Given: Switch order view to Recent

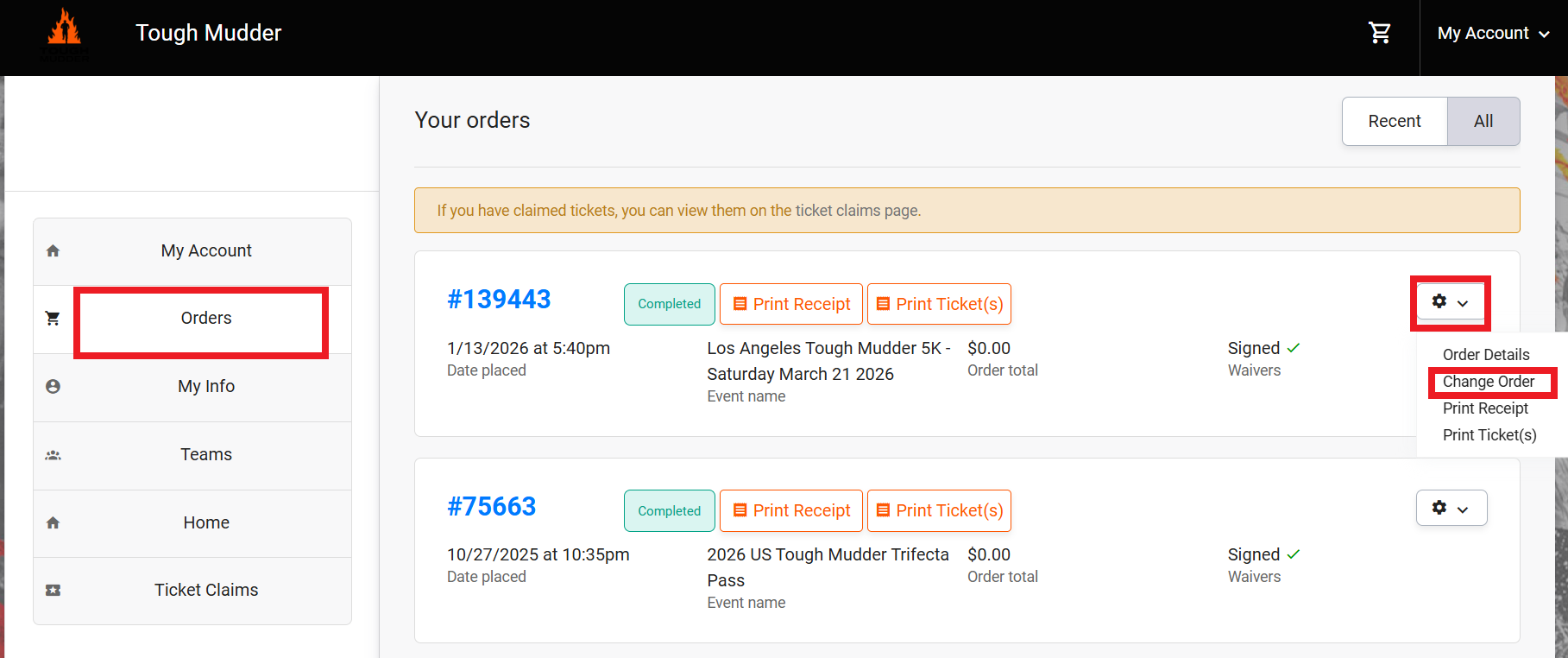Looking at the screenshot, I should click(x=1395, y=121).
